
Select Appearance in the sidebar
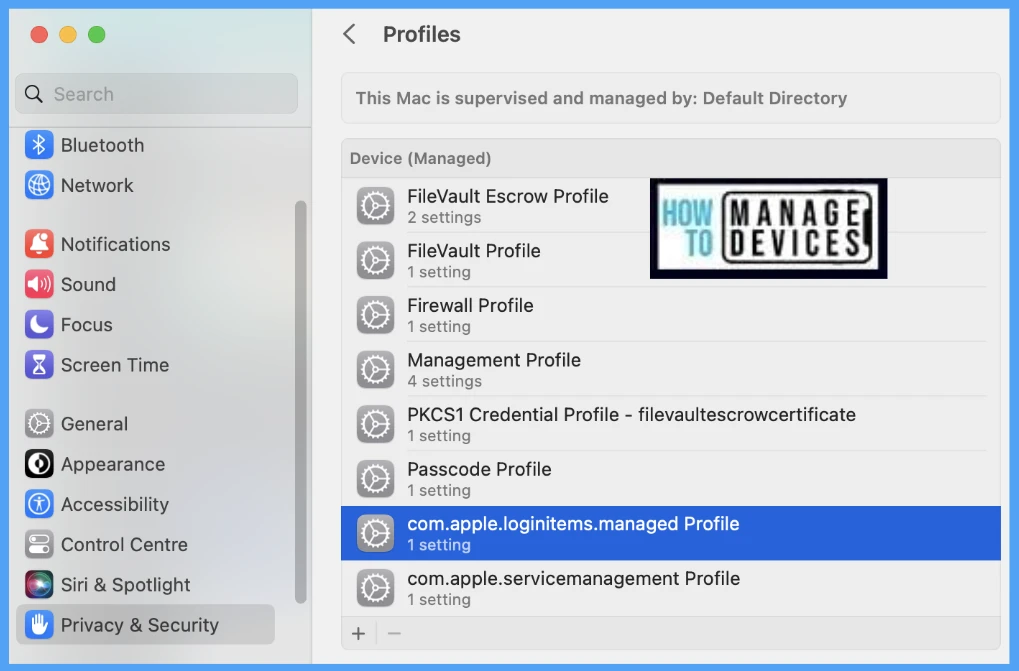click(x=113, y=464)
